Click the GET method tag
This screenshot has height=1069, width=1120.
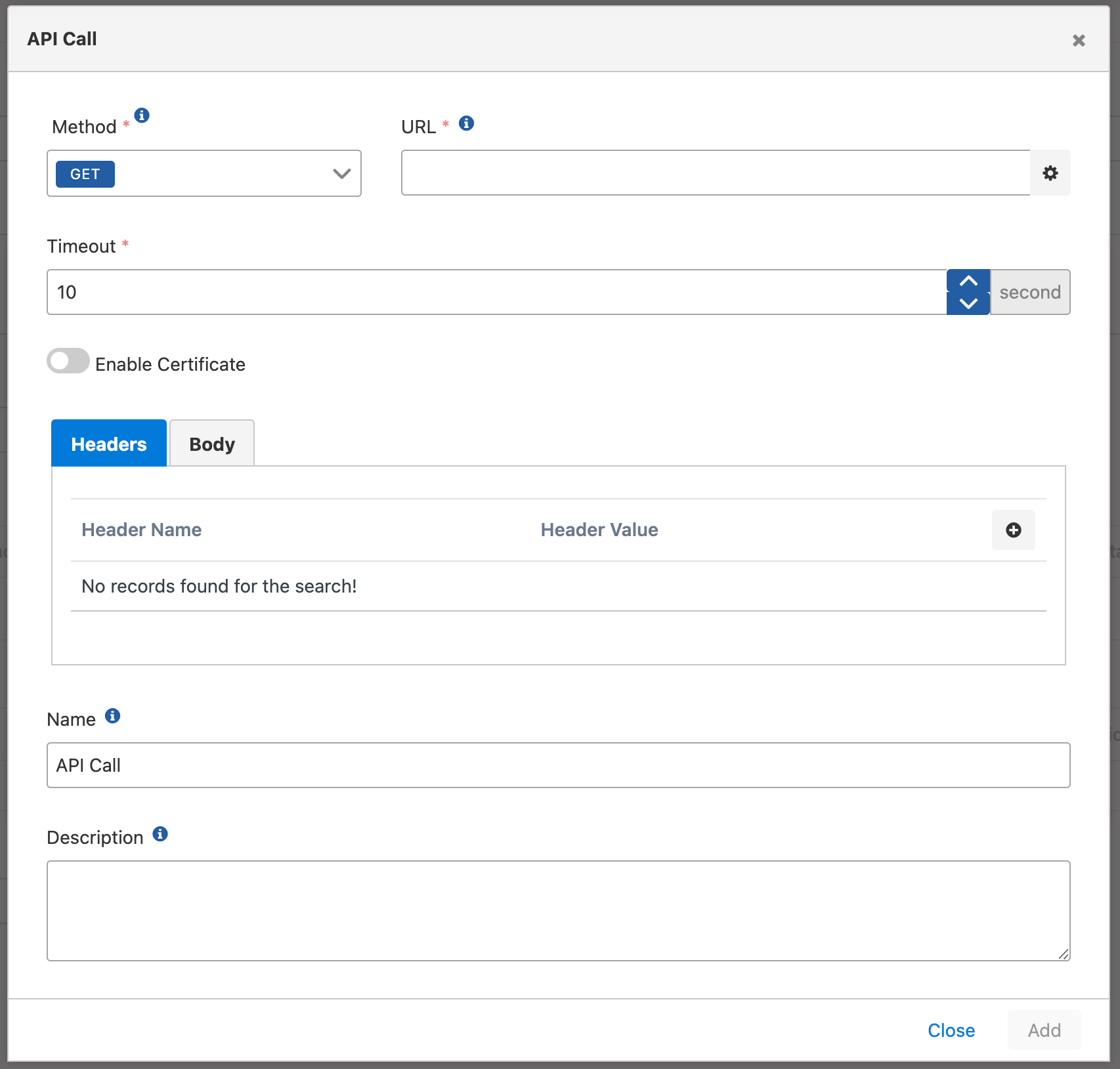pos(85,175)
